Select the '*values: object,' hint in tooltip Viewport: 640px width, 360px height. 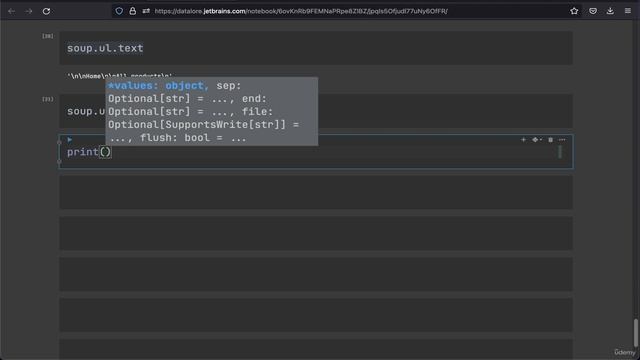158,86
